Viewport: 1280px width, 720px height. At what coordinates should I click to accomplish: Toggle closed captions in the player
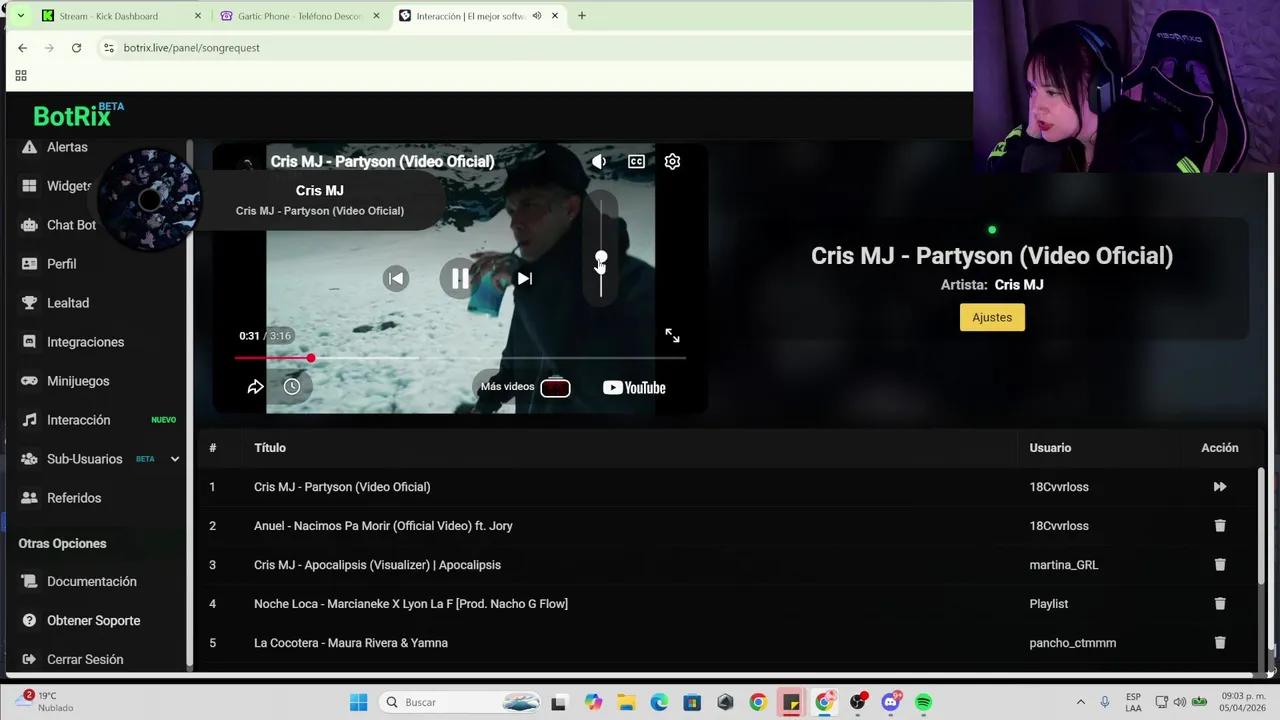[636, 161]
